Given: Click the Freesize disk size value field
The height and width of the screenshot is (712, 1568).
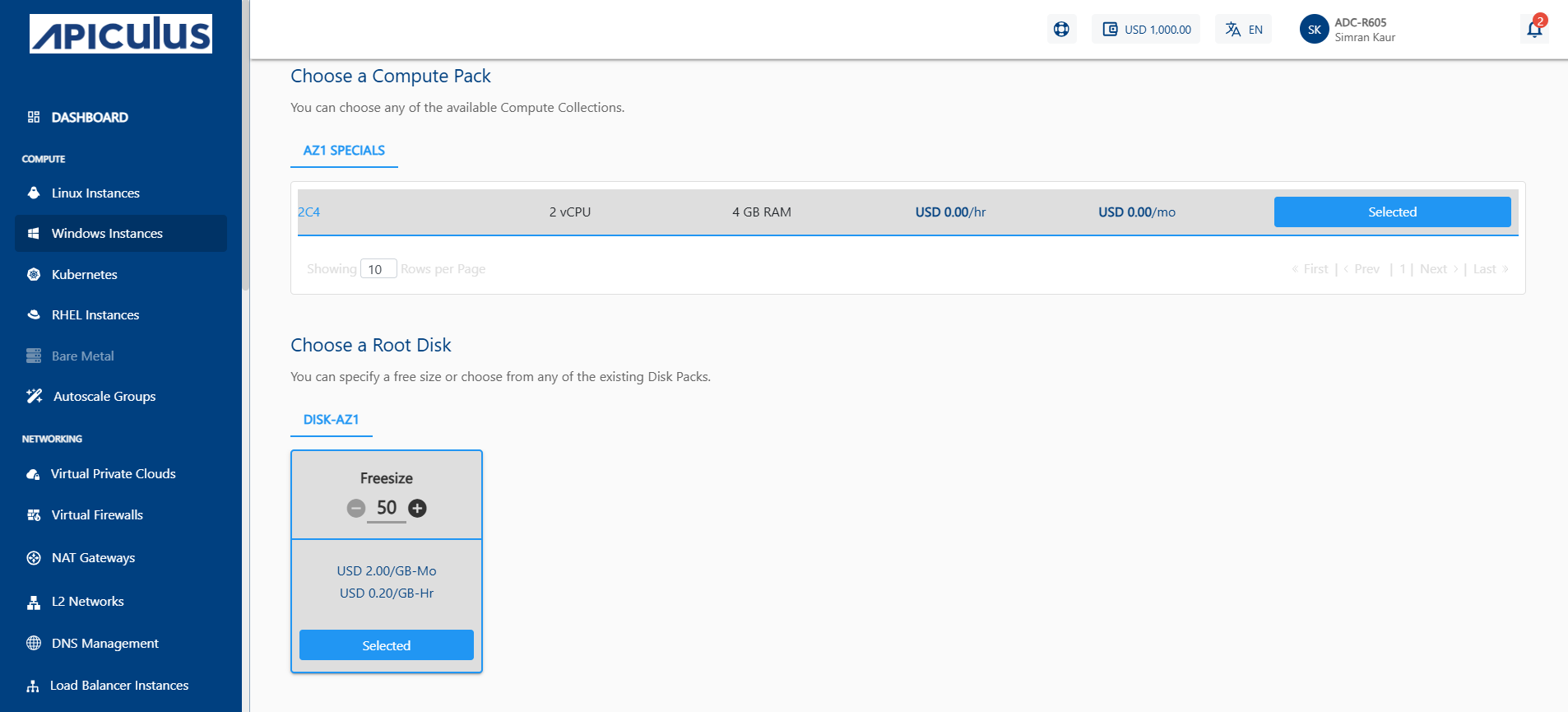Looking at the screenshot, I should tap(387, 508).
